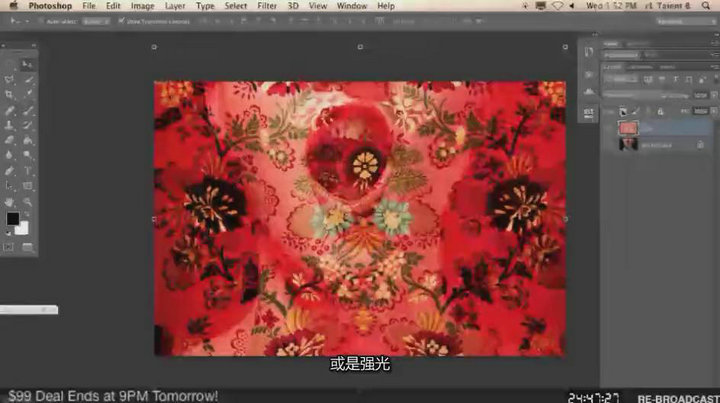
Task: Select the Hand tool
Action: pos(10,200)
